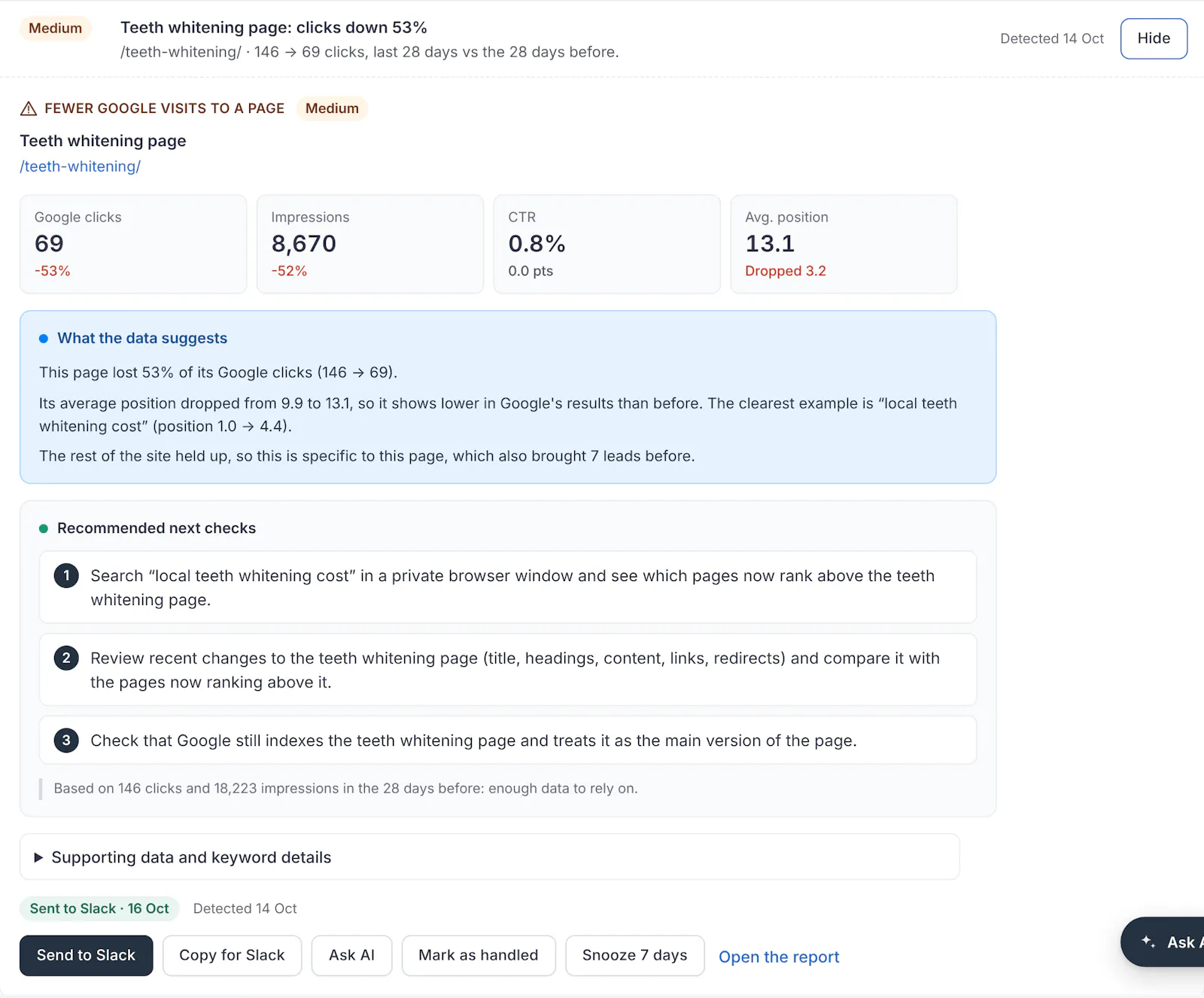Click the green dot beside Recommended next checks

(44, 528)
